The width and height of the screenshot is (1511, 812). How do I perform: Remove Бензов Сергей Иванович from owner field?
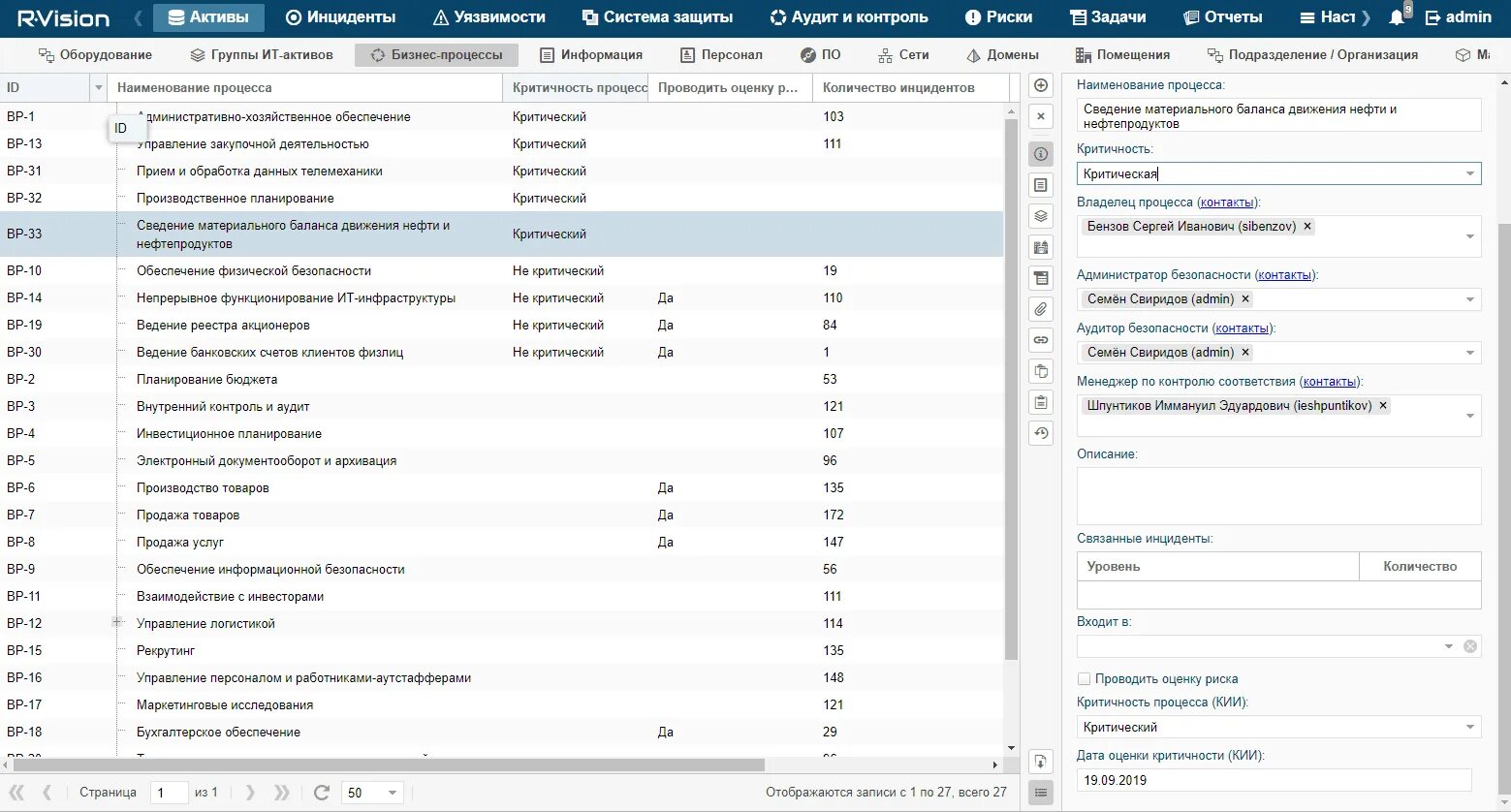1307,227
